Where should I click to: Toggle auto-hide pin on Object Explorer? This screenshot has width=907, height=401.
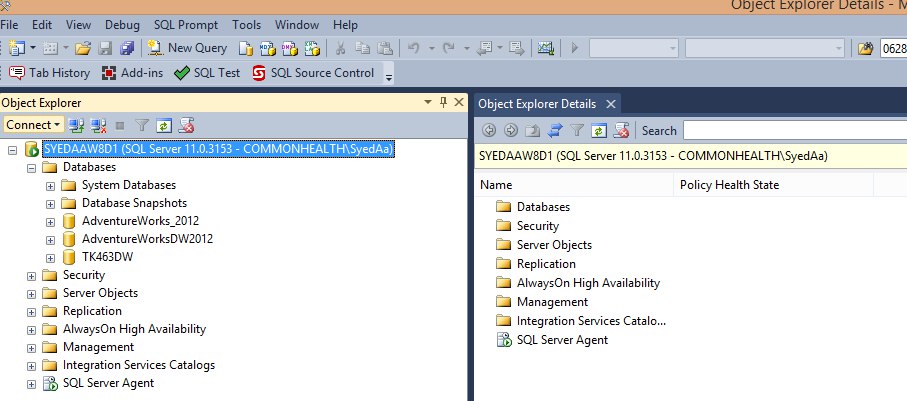click(444, 102)
